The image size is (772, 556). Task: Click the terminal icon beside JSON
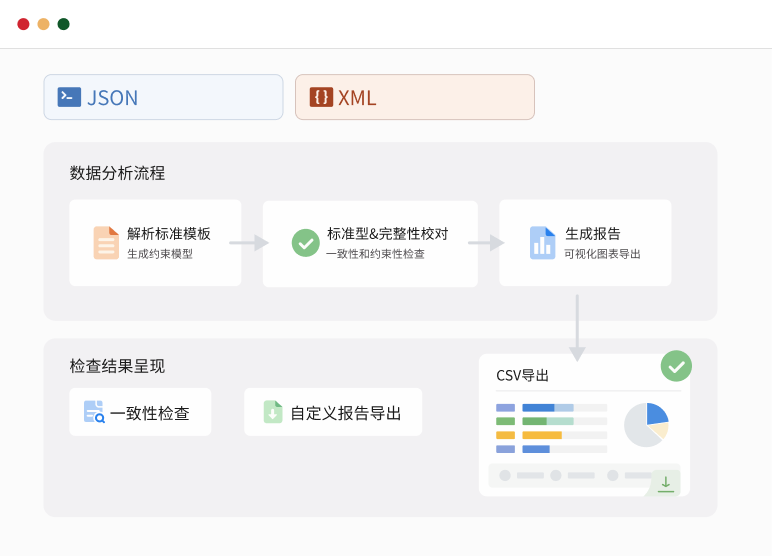coord(69,97)
